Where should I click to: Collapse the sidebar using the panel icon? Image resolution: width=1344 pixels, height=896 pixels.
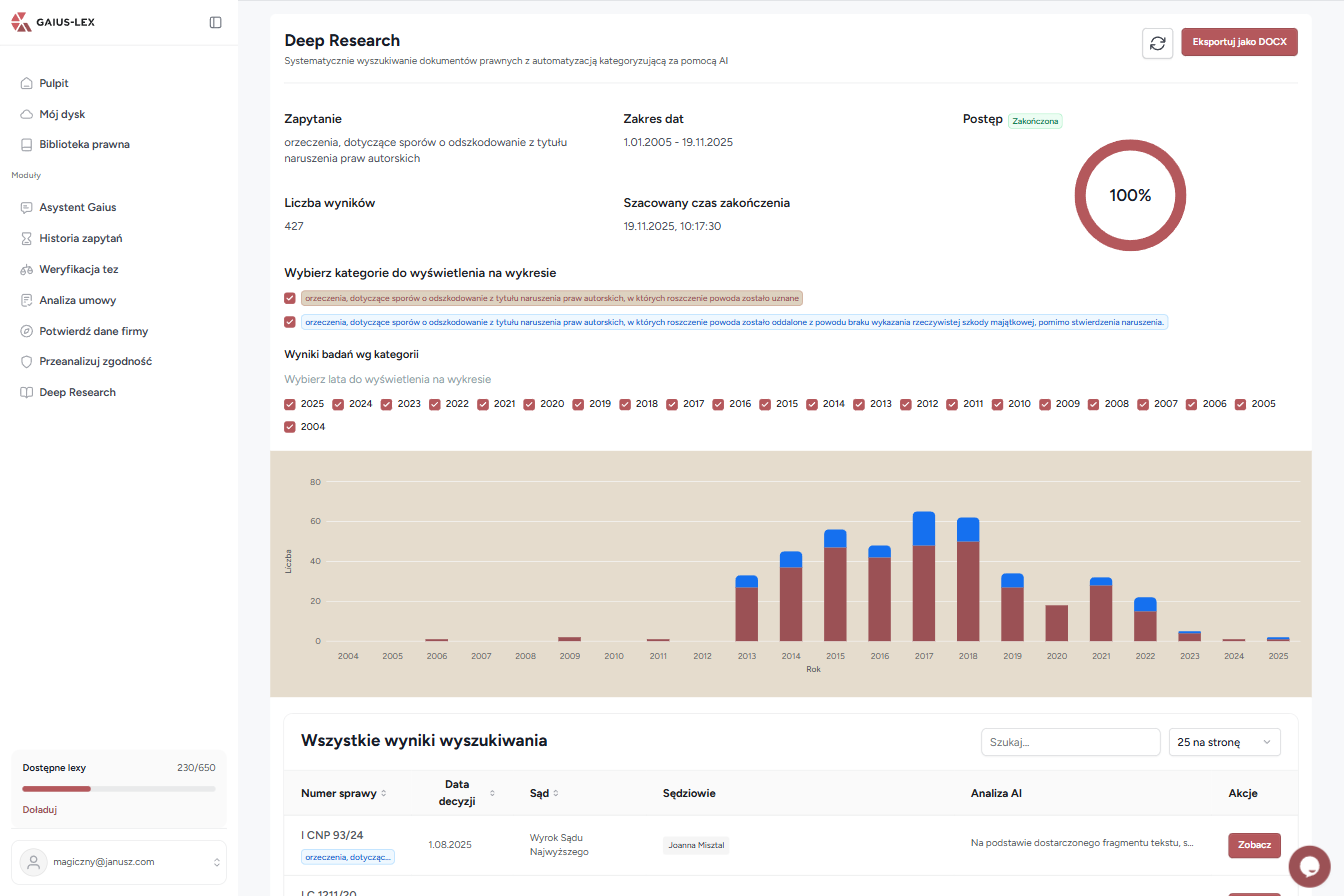(x=215, y=22)
